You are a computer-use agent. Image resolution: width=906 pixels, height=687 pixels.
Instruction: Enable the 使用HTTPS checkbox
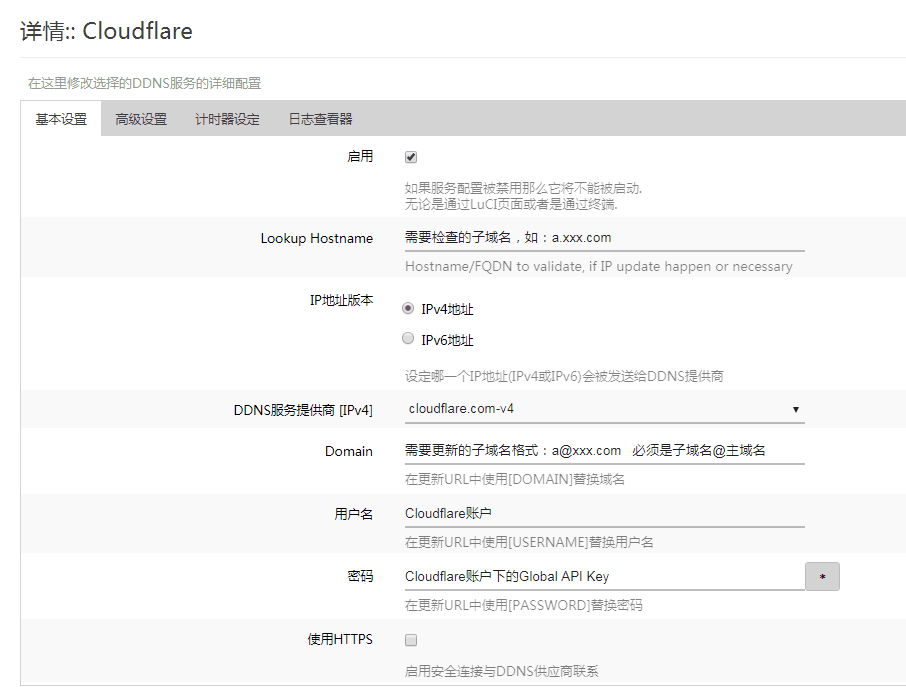pyautogui.click(x=411, y=640)
